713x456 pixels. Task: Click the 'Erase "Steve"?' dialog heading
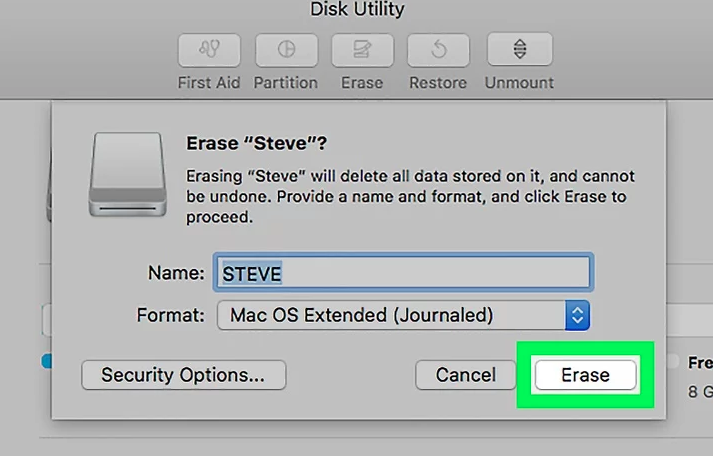click(x=257, y=143)
